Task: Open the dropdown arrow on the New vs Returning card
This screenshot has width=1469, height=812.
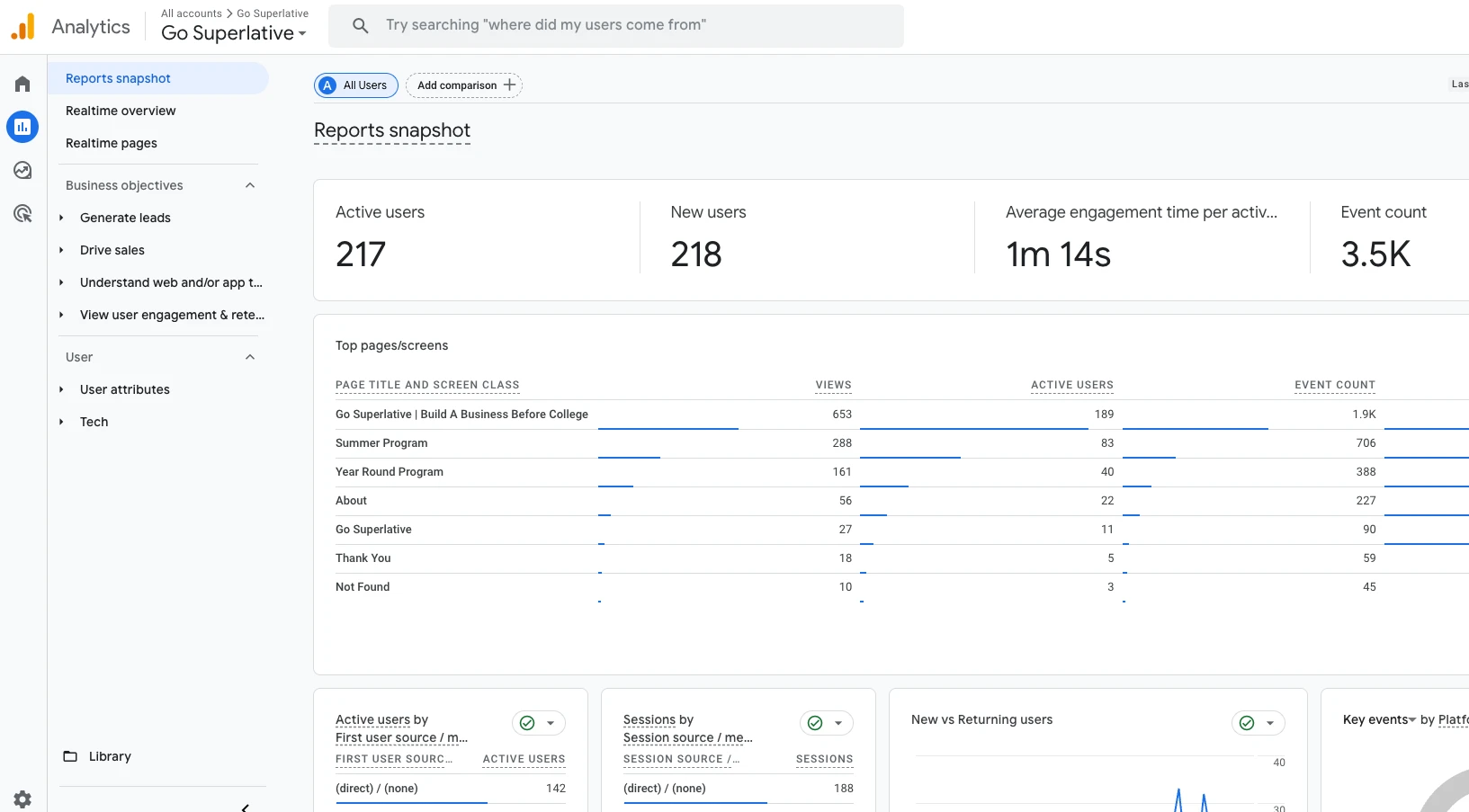Action: click(x=1270, y=723)
